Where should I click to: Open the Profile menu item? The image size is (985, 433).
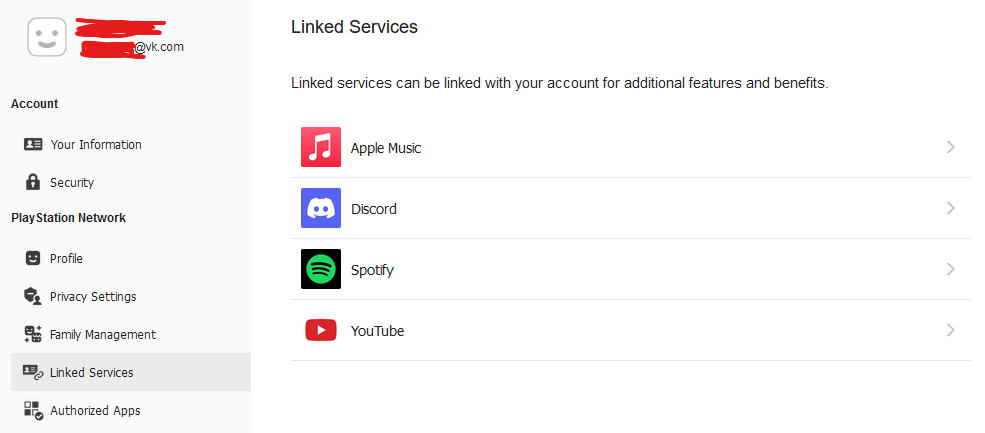66,258
